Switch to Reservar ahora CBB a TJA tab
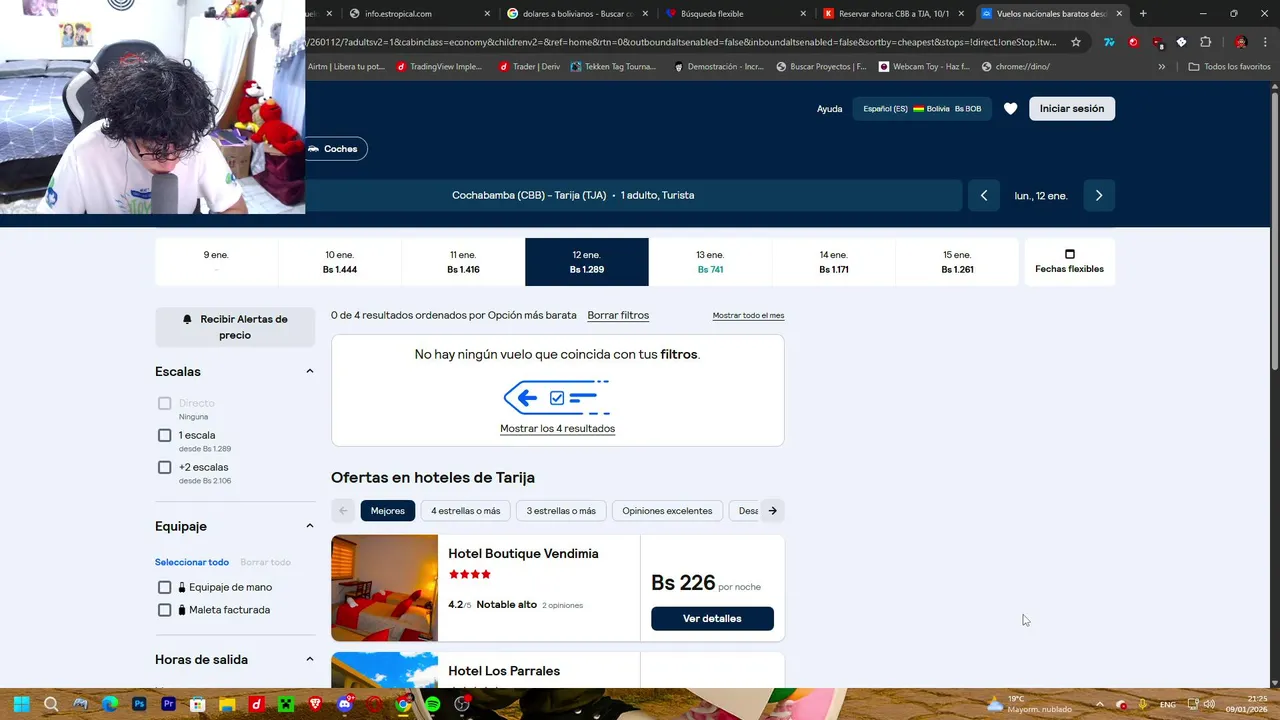 [x=893, y=14]
